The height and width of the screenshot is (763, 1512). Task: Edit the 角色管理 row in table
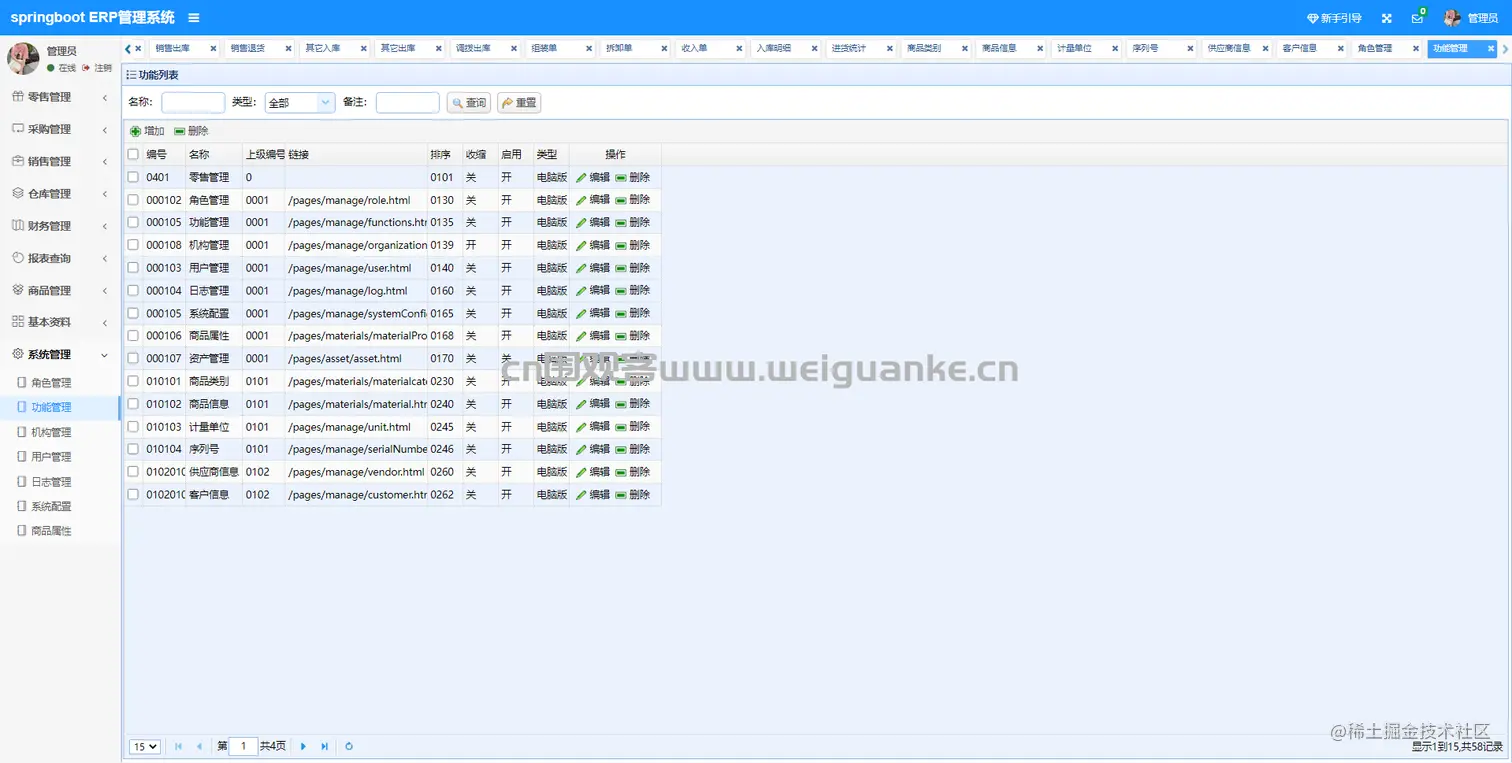[x=593, y=200]
